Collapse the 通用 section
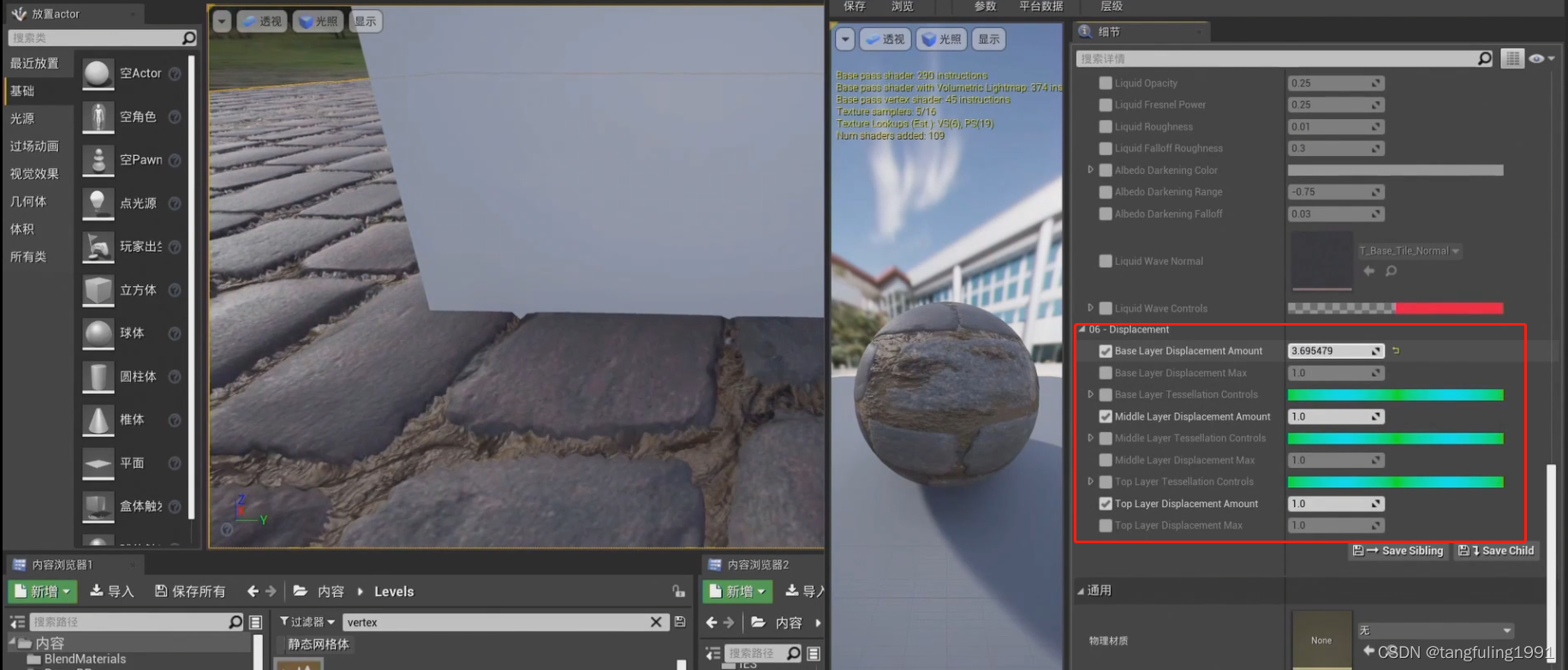The image size is (1568, 670). 1081,590
